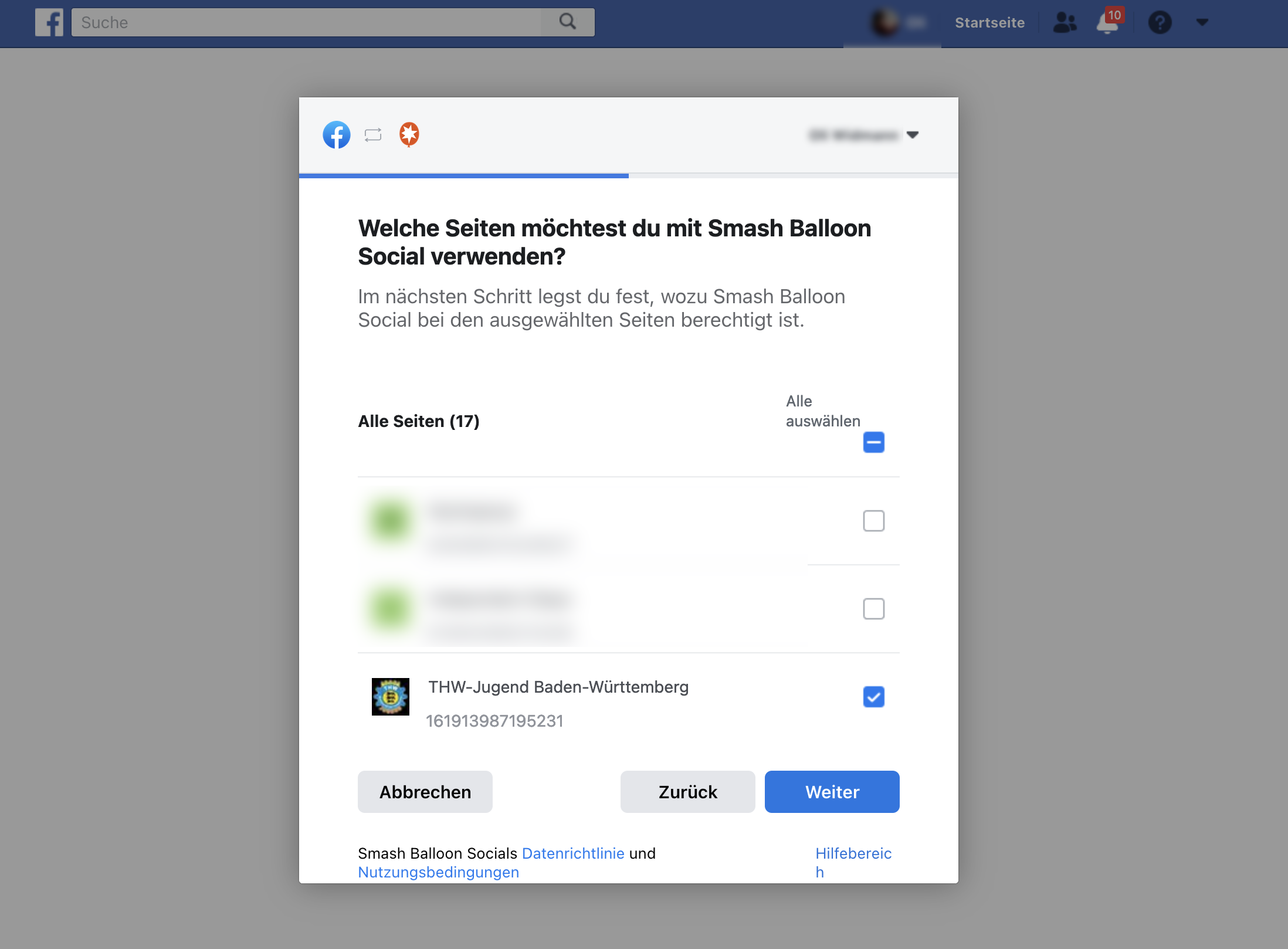Go to Startseite in top bar
Viewport: 1288px width, 949px height.
(x=989, y=23)
